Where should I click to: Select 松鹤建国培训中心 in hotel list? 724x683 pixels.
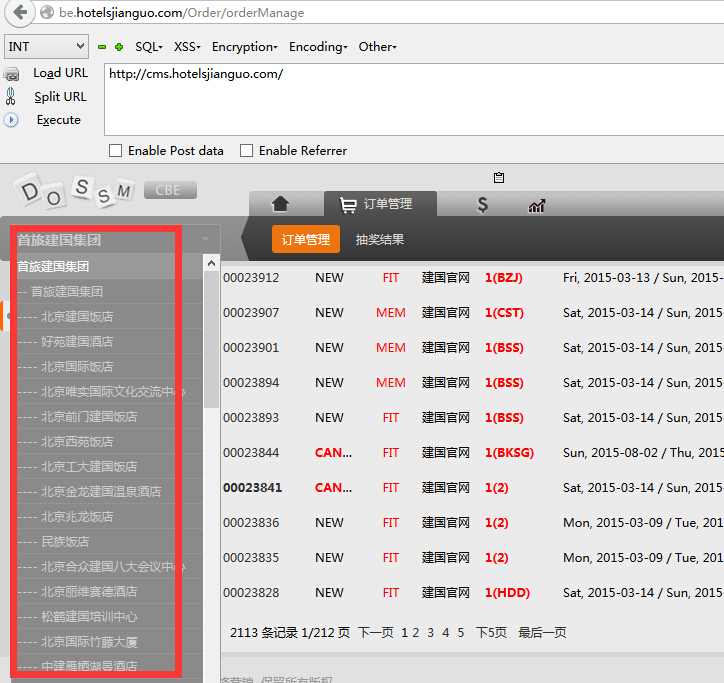(x=89, y=617)
